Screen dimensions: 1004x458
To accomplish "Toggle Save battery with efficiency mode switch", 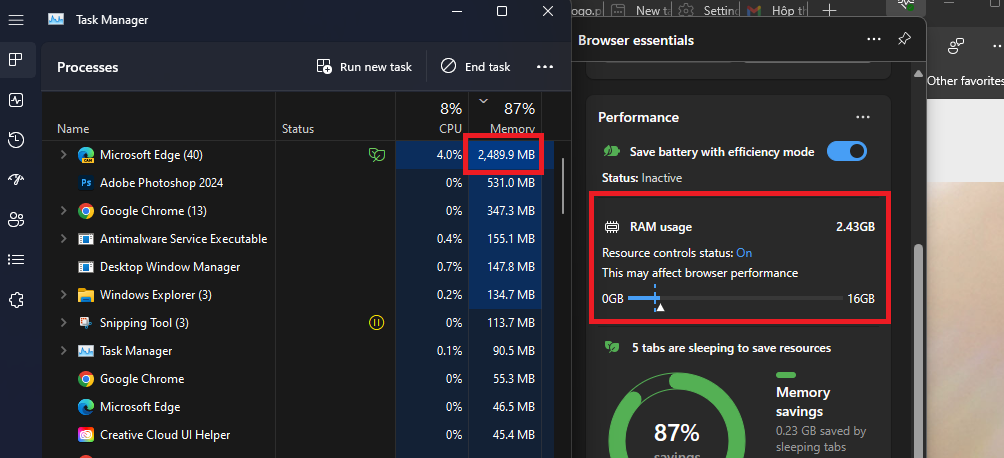I will click(x=846, y=152).
